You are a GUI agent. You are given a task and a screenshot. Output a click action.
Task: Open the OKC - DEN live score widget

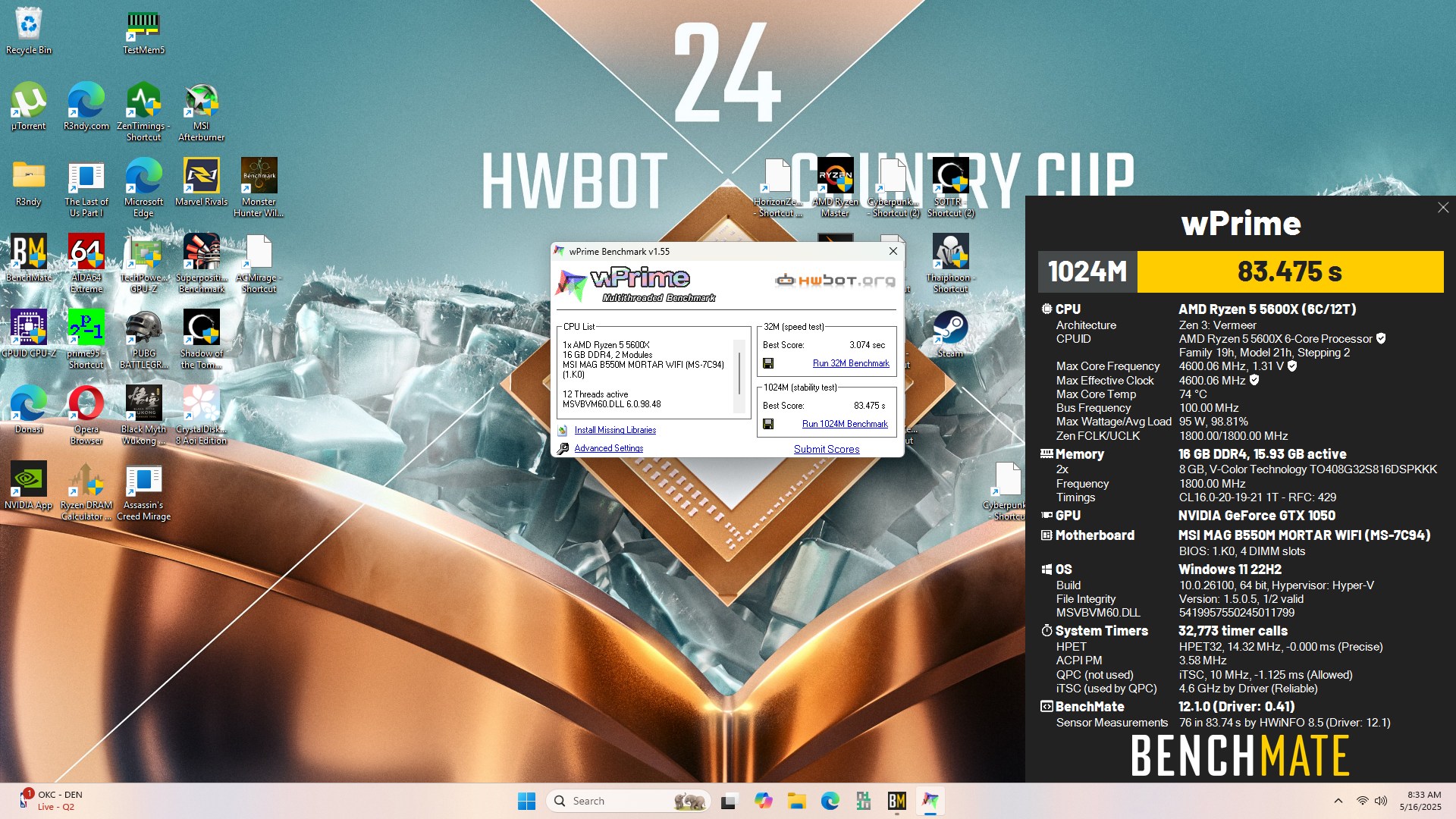[x=52, y=801]
